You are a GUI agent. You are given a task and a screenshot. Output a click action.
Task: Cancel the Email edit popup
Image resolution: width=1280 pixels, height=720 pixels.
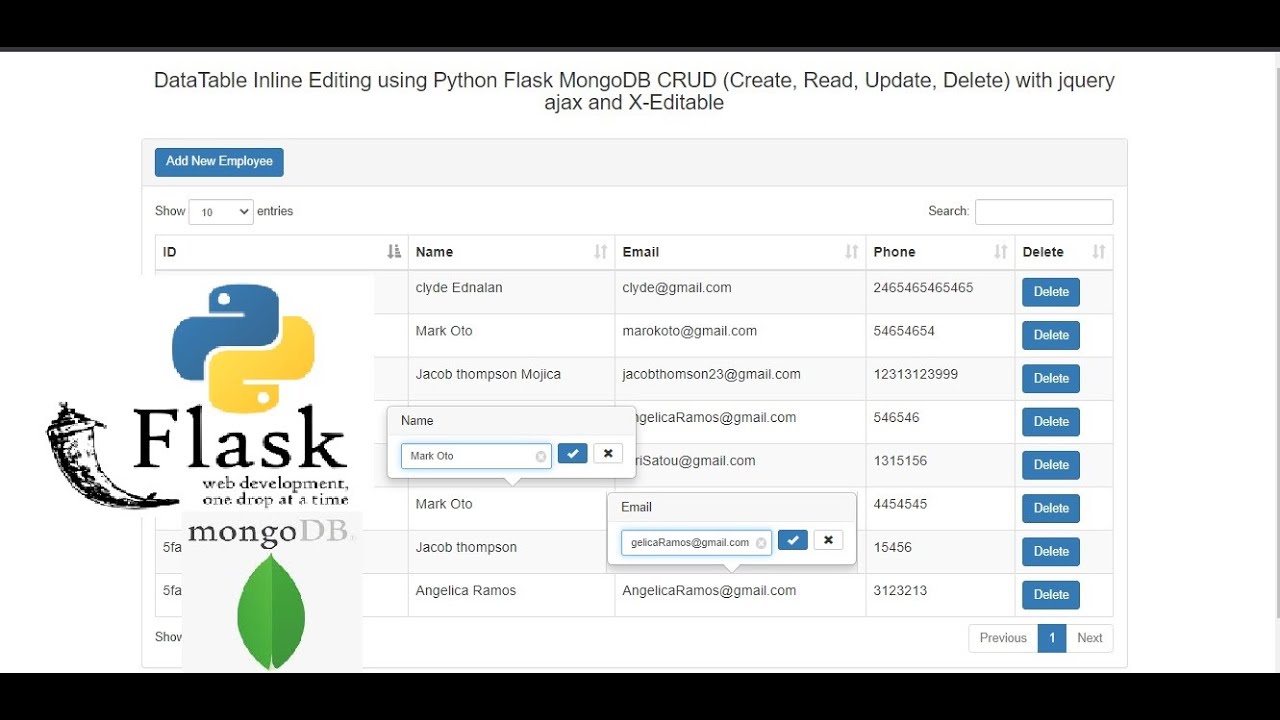coord(828,540)
